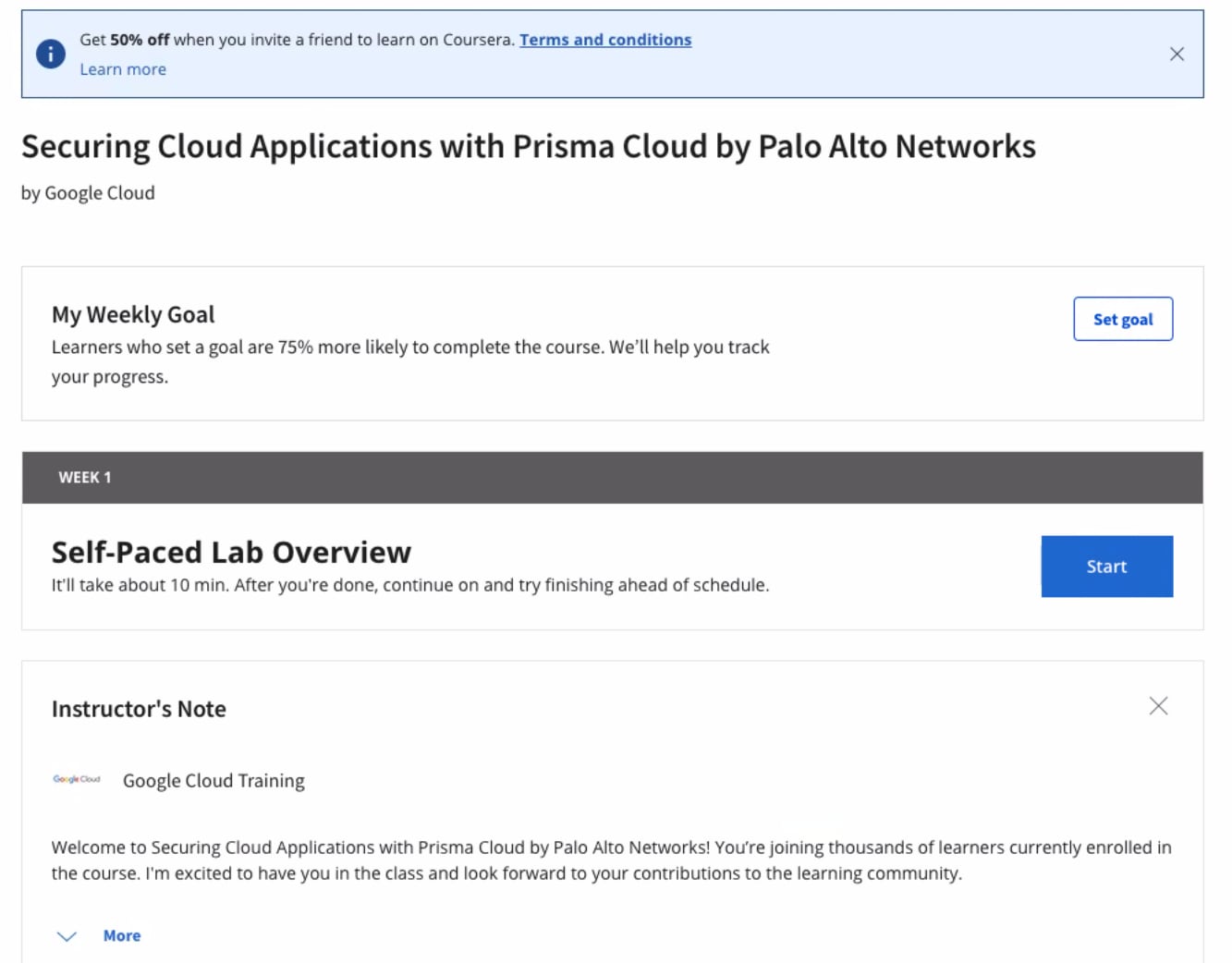Click the blue info icon in banner
The width and height of the screenshot is (1232, 963).
point(51,54)
